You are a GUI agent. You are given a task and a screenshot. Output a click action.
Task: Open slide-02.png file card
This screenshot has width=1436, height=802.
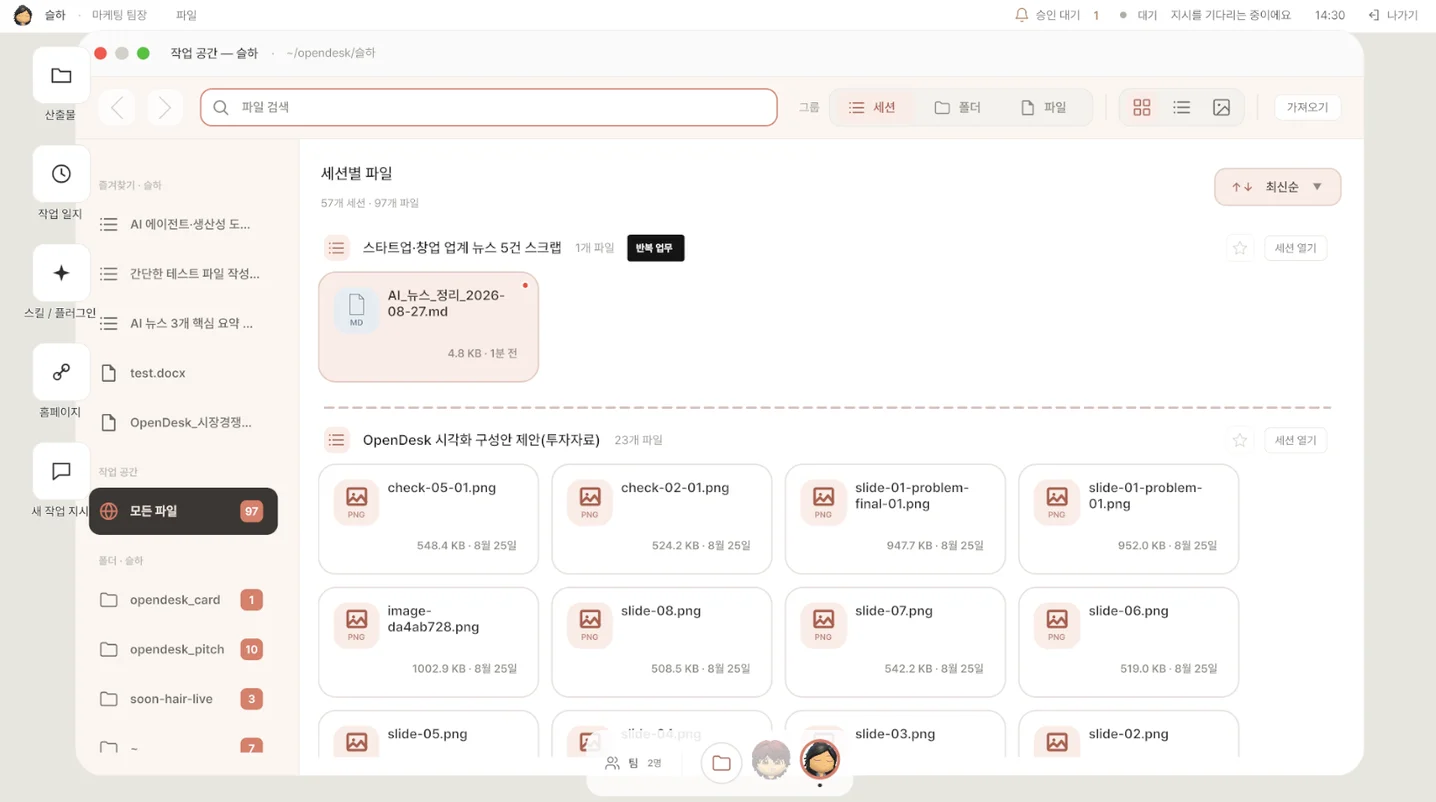pyautogui.click(x=1129, y=734)
